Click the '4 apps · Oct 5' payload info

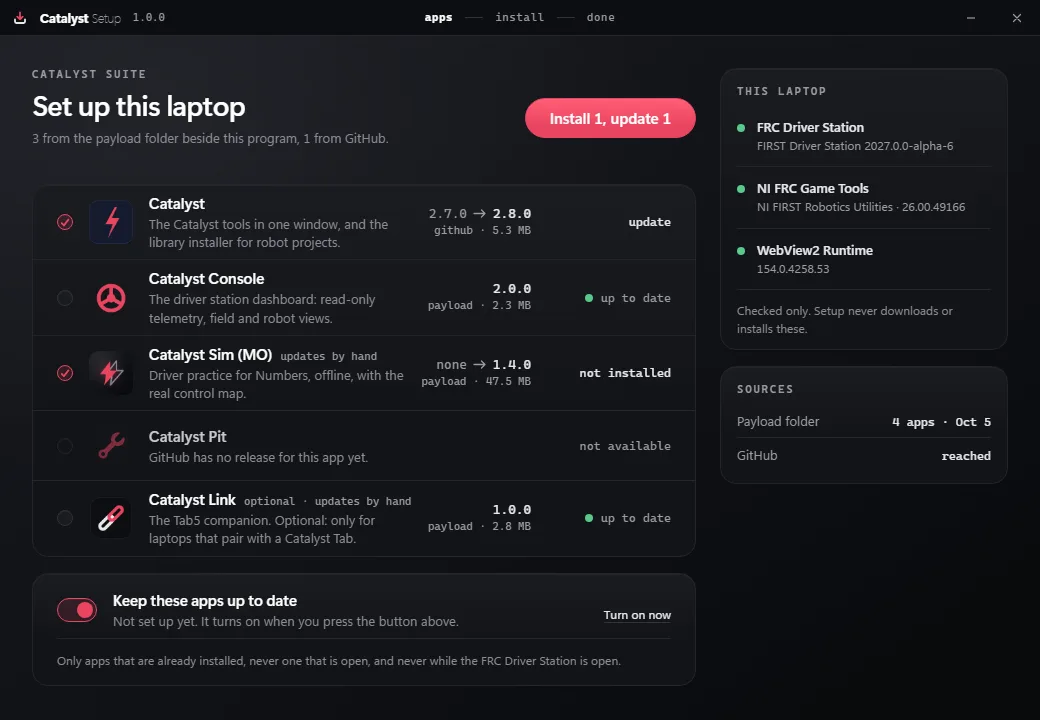[x=941, y=422]
